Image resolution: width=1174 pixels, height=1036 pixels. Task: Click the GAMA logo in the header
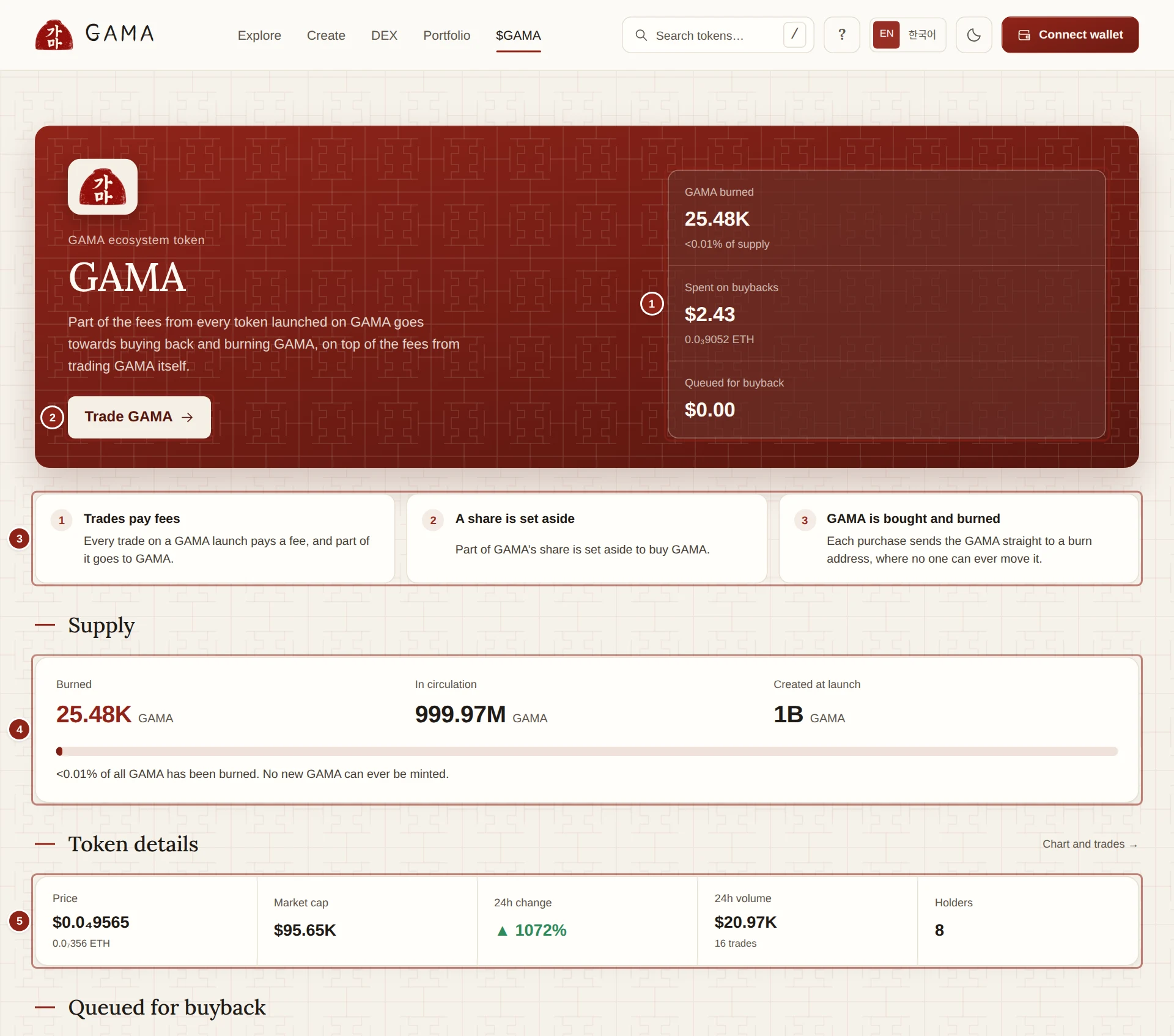(x=95, y=35)
